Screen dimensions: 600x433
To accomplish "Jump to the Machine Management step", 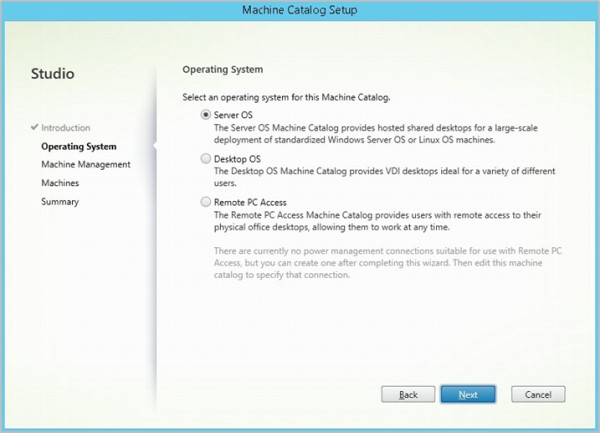I will click(x=86, y=165).
